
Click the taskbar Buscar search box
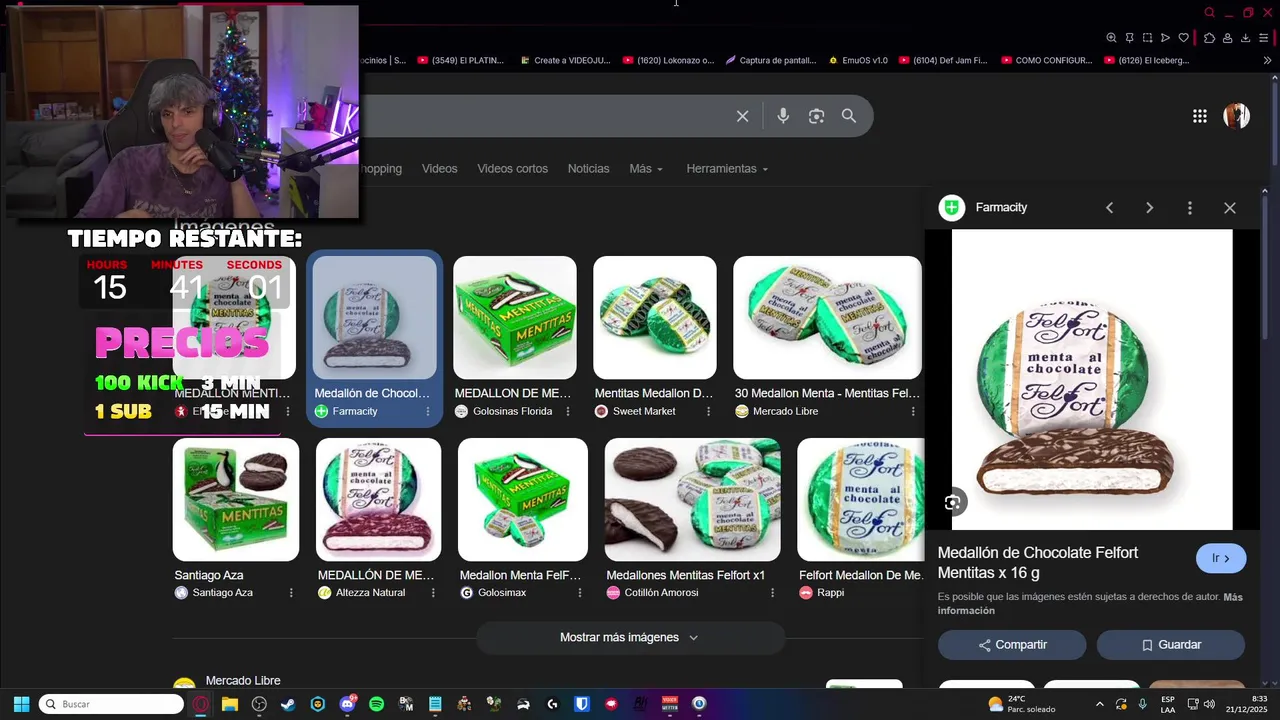(x=111, y=704)
